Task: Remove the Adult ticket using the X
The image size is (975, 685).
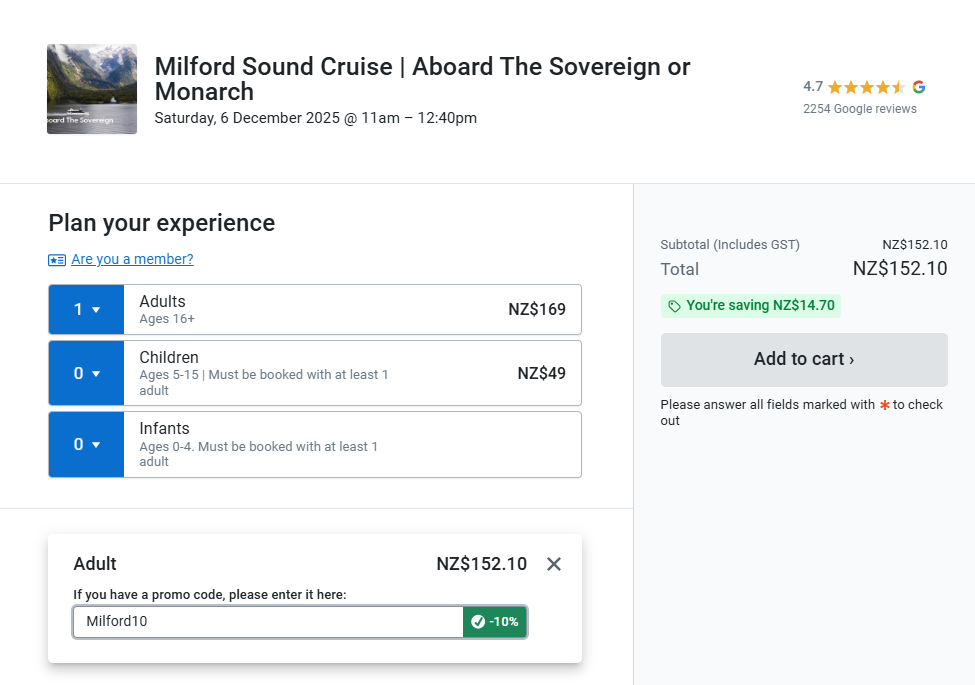Action: [554, 564]
